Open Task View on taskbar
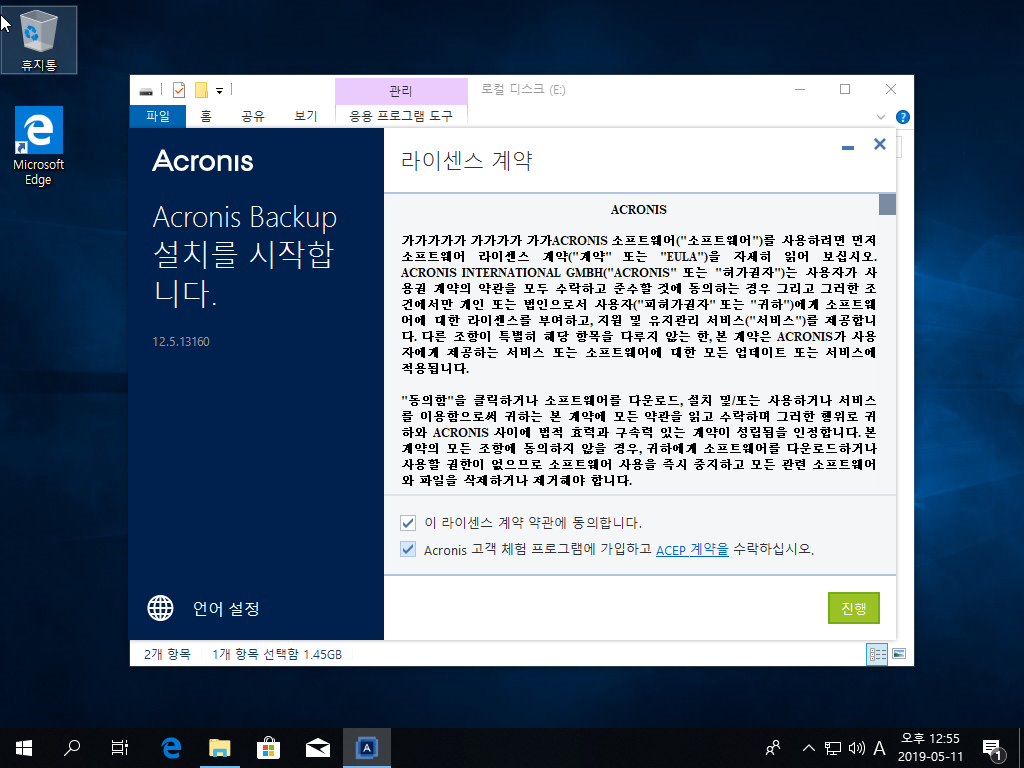Screen dimensions: 1024x768 pos(120,748)
